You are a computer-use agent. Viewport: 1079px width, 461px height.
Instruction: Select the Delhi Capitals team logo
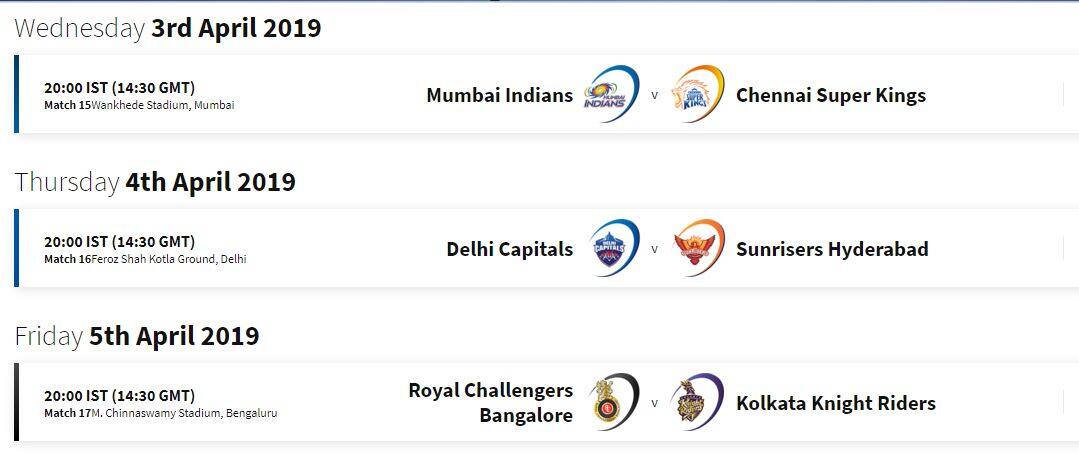pos(612,248)
